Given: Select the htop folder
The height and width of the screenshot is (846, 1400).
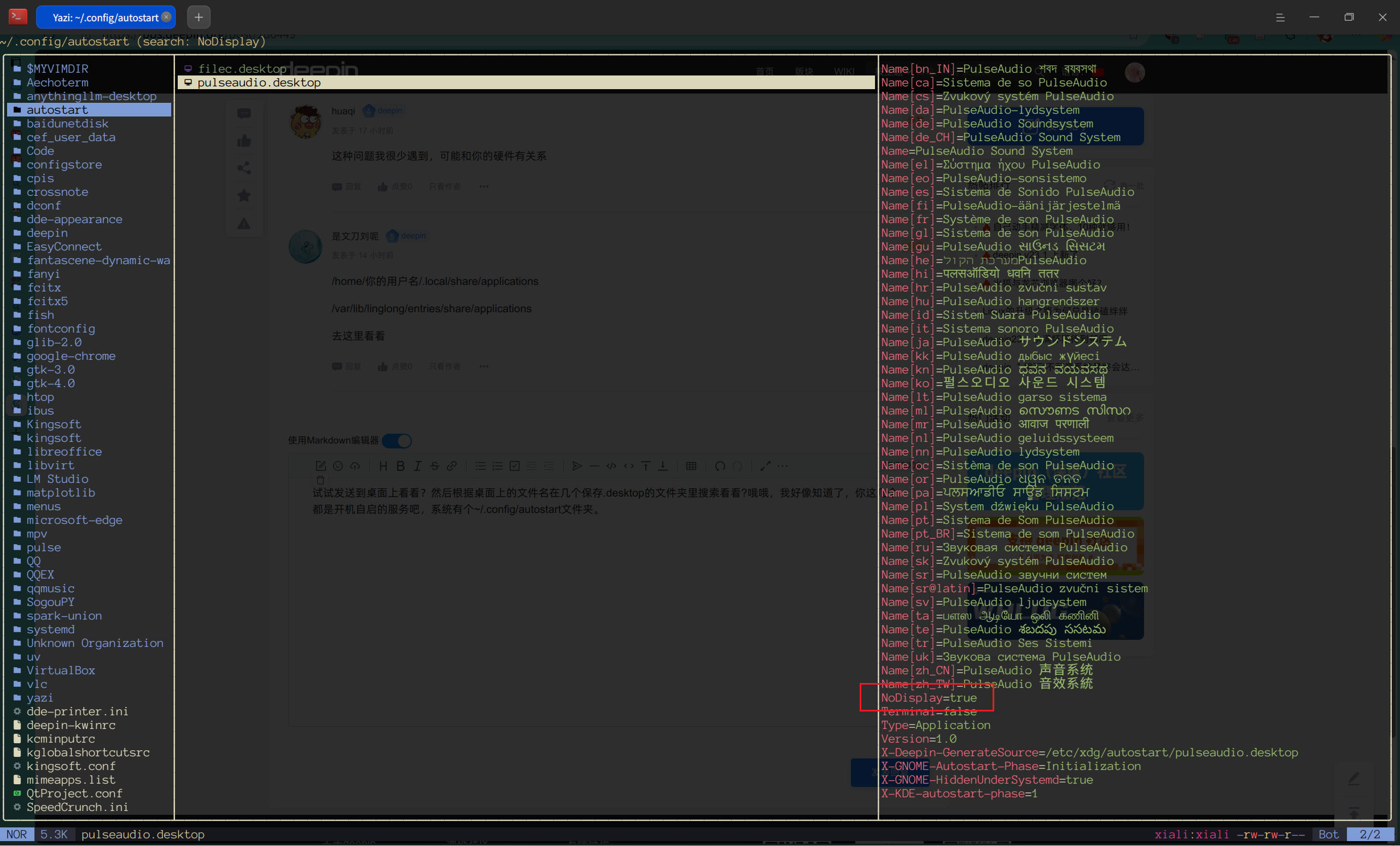Looking at the screenshot, I should 89,396.
